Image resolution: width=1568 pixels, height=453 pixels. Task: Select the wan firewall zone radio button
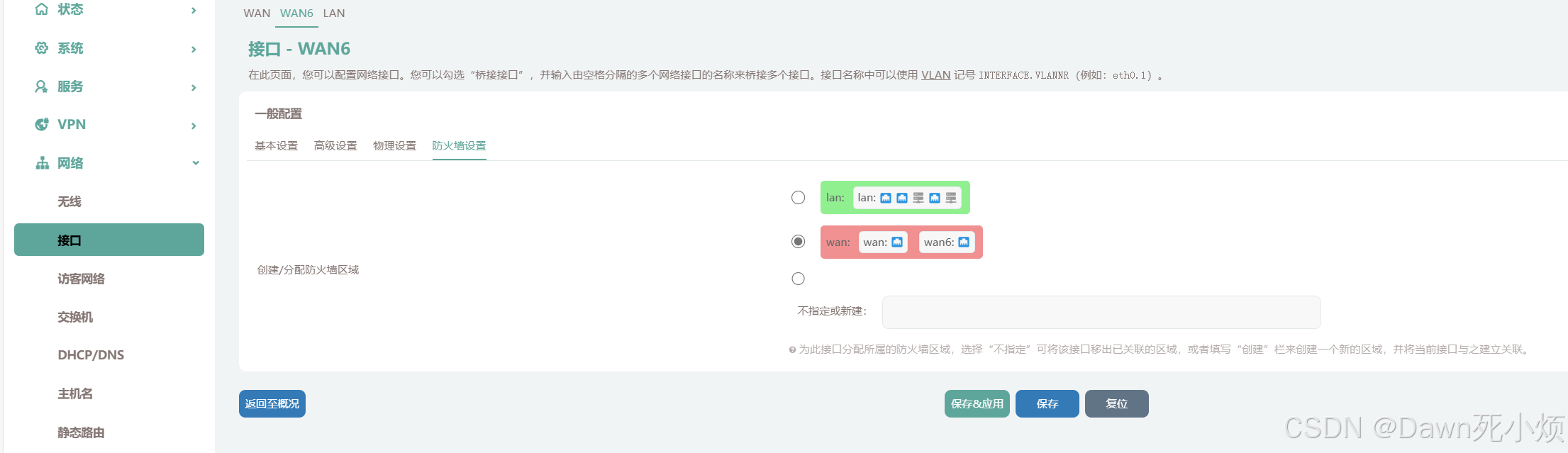tap(798, 242)
